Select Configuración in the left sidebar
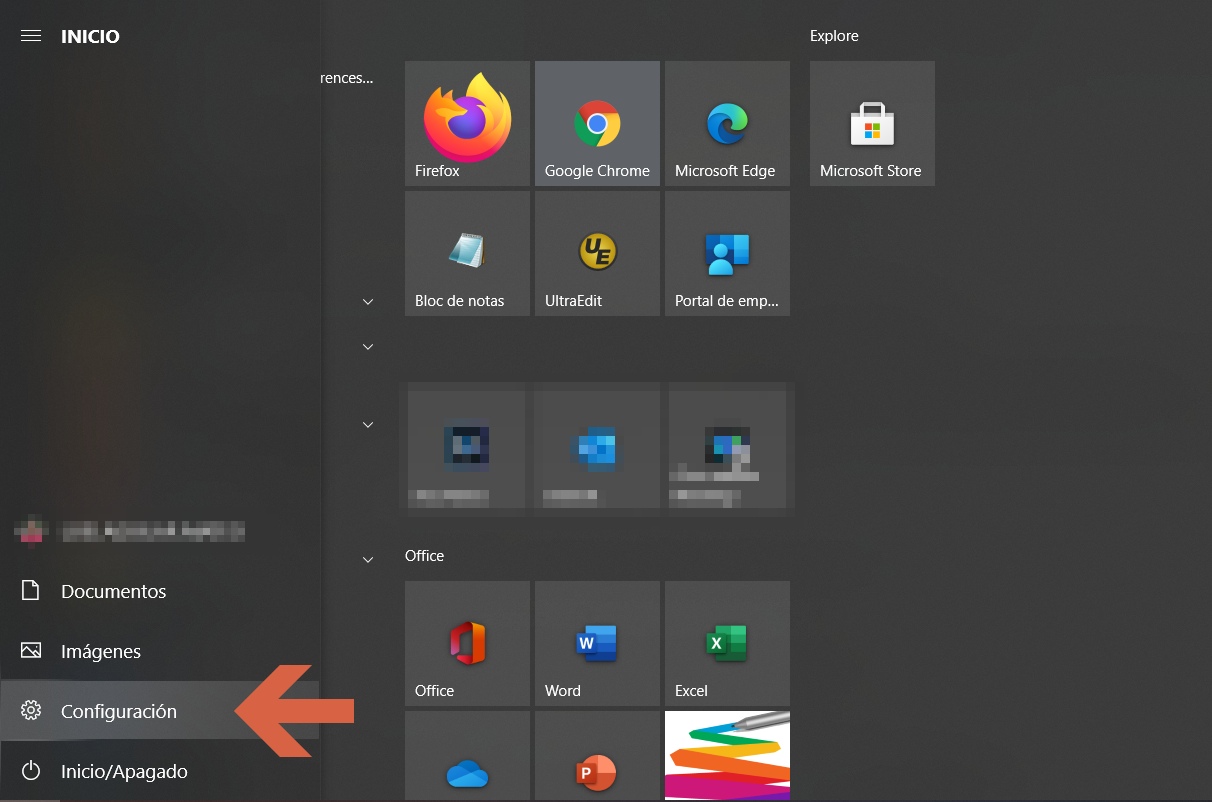The width and height of the screenshot is (1212, 802). (x=160, y=711)
